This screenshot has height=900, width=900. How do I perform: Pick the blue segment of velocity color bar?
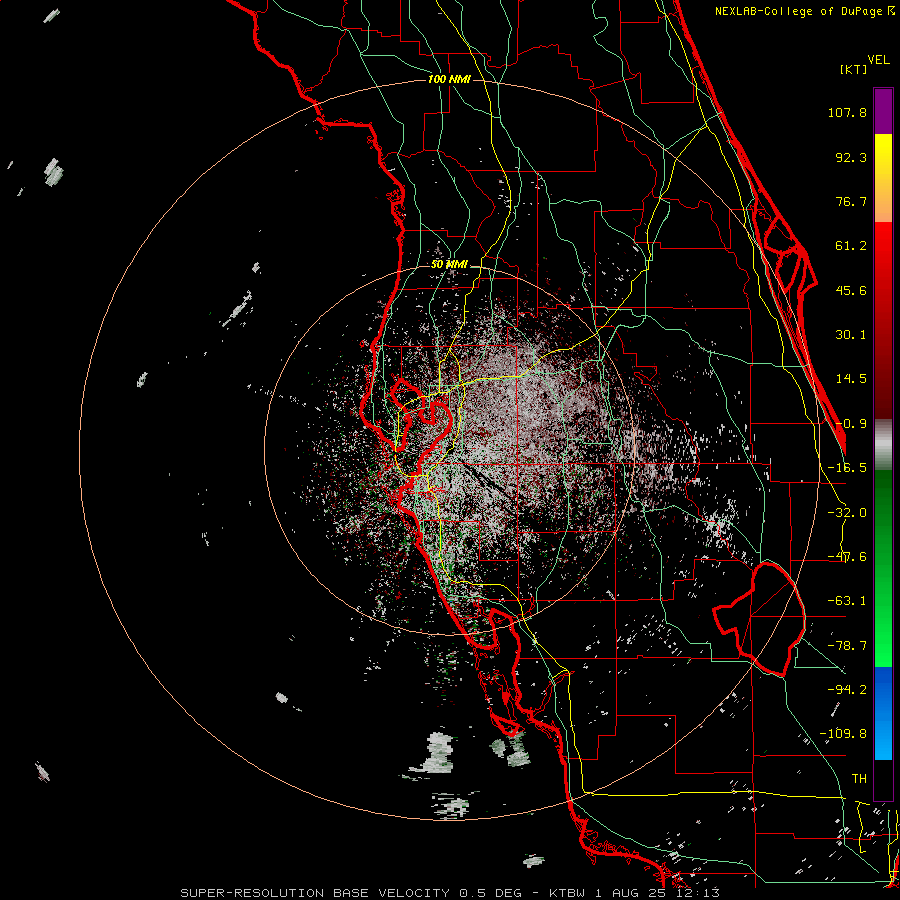click(883, 712)
